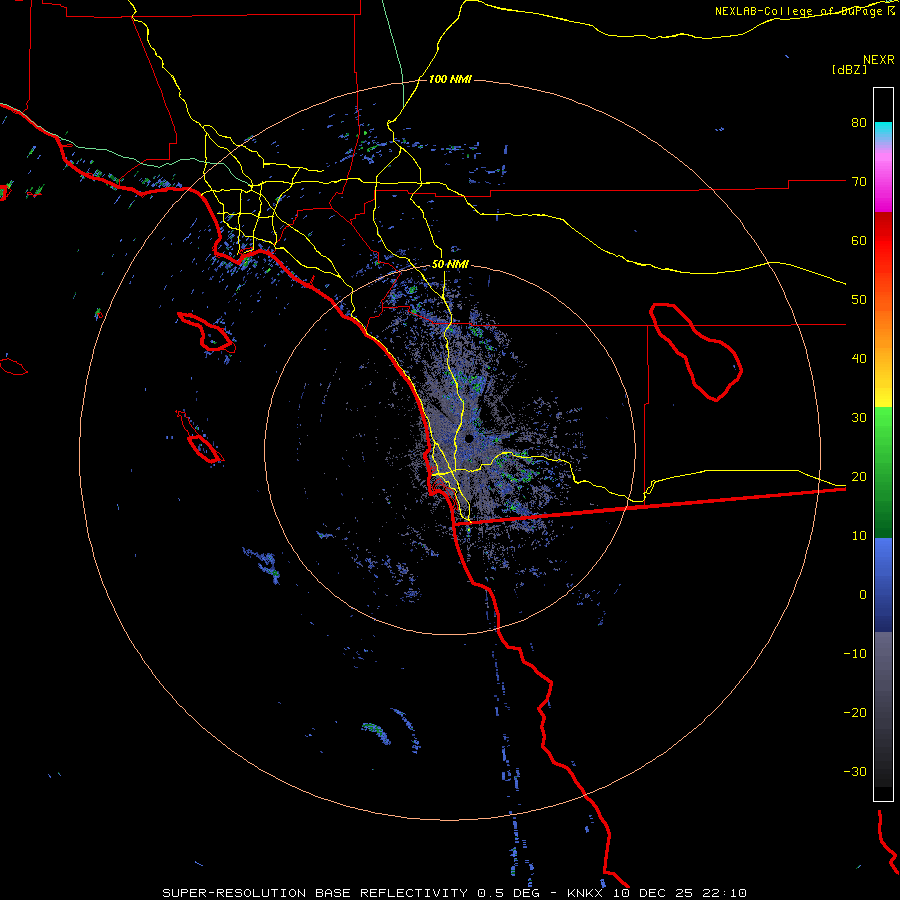Click the black radar site dot at map center
The width and height of the screenshot is (900, 900).
(x=469, y=439)
